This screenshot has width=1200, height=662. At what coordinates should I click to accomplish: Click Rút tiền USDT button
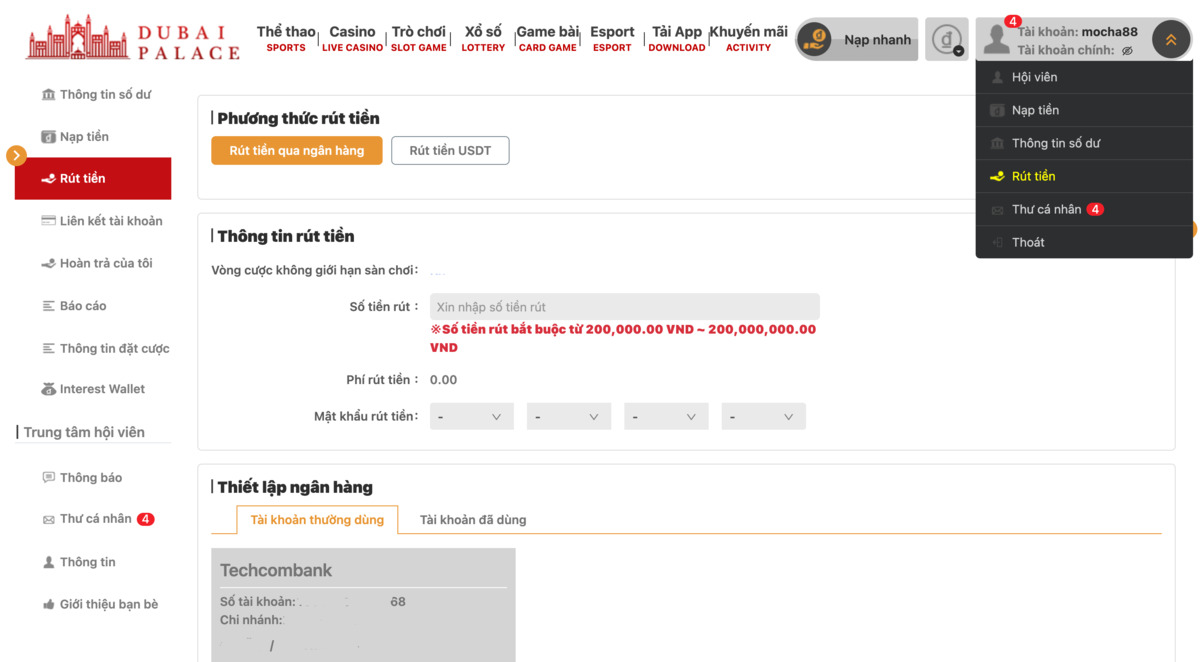[450, 151]
